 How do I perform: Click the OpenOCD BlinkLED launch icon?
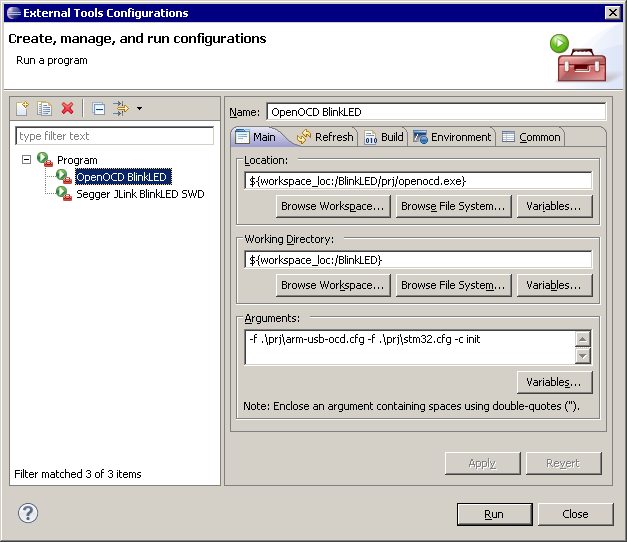(64, 176)
